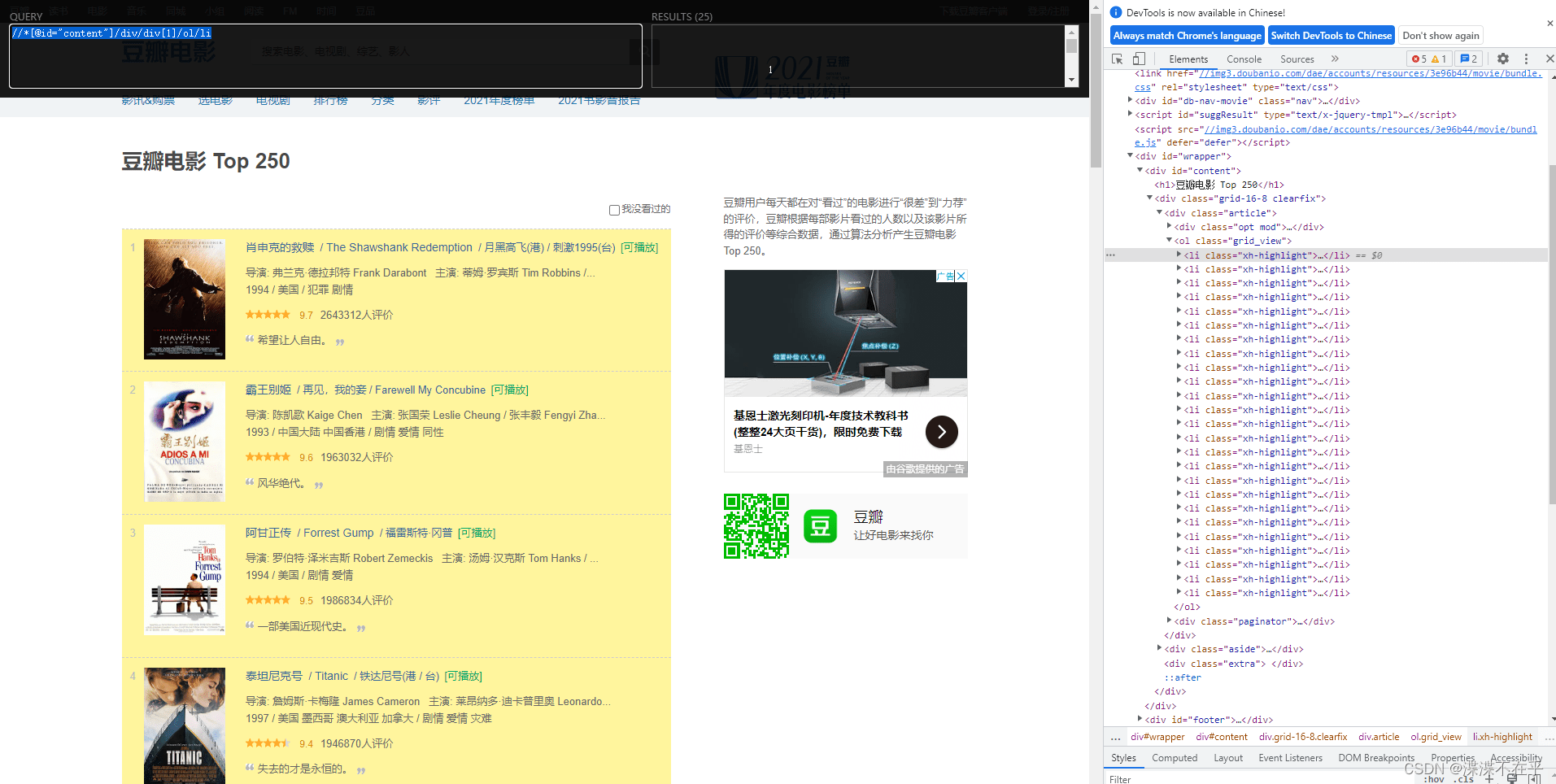Open DevTools settings gear
The height and width of the screenshot is (784, 1556).
[x=1503, y=59]
